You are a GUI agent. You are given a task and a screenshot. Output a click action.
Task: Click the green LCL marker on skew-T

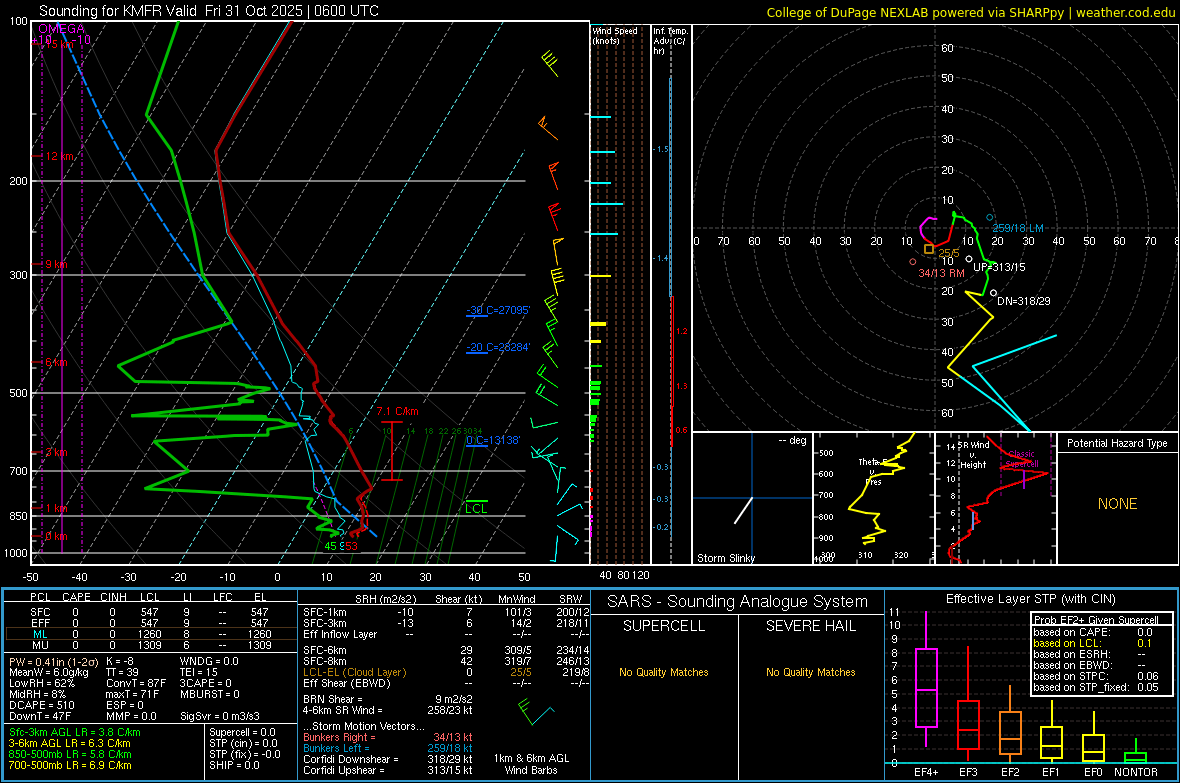pyautogui.click(x=476, y=508)
